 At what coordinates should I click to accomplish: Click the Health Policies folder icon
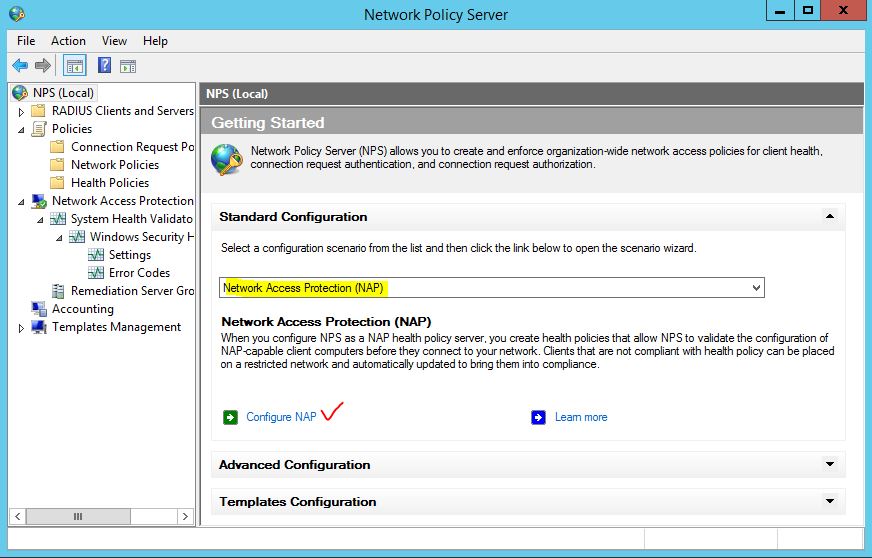(x=57, y=182)
